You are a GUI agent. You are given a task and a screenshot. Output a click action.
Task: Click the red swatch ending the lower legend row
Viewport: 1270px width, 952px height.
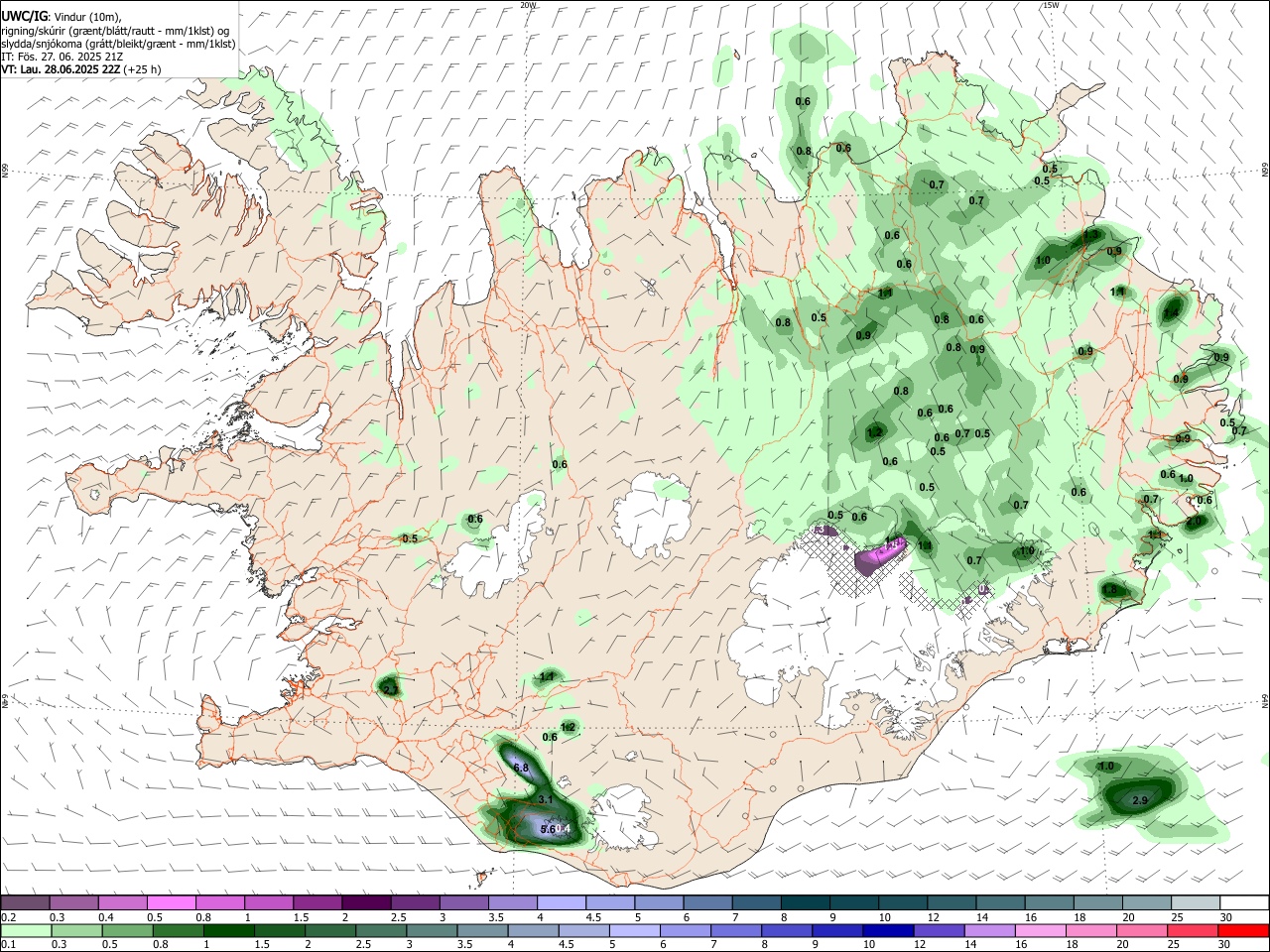[1243, 930]
